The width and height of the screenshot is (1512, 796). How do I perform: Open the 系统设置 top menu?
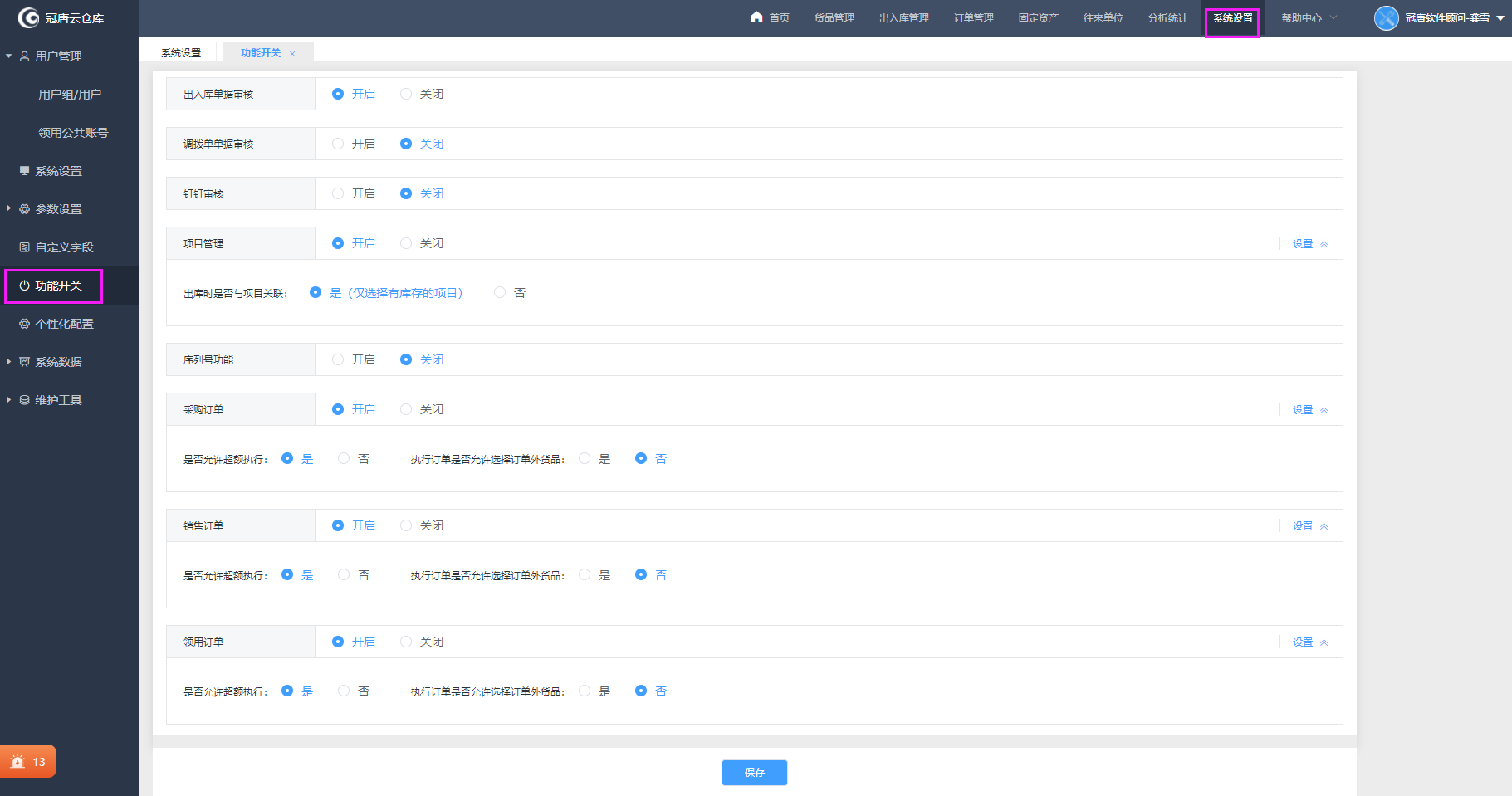click(1232, 18)
